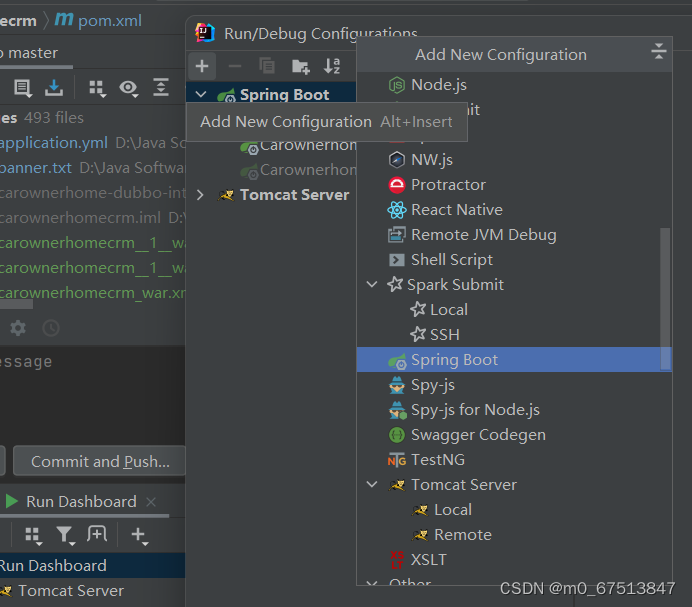Click the filter icon in Run Dashboard toolbar

pyautogui.click(x=65, y=535)
